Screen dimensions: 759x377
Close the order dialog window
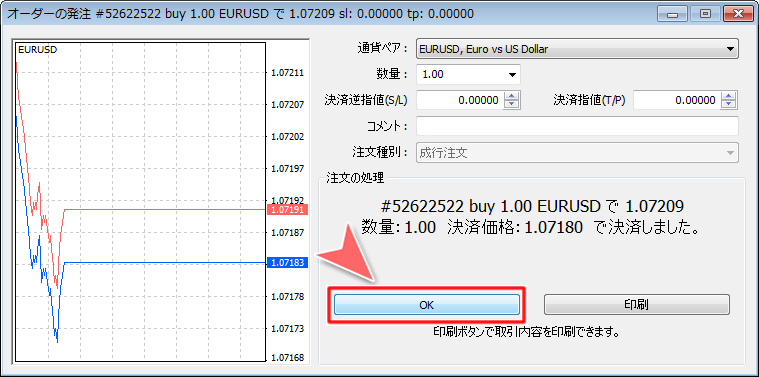click(x=738, y=14)
